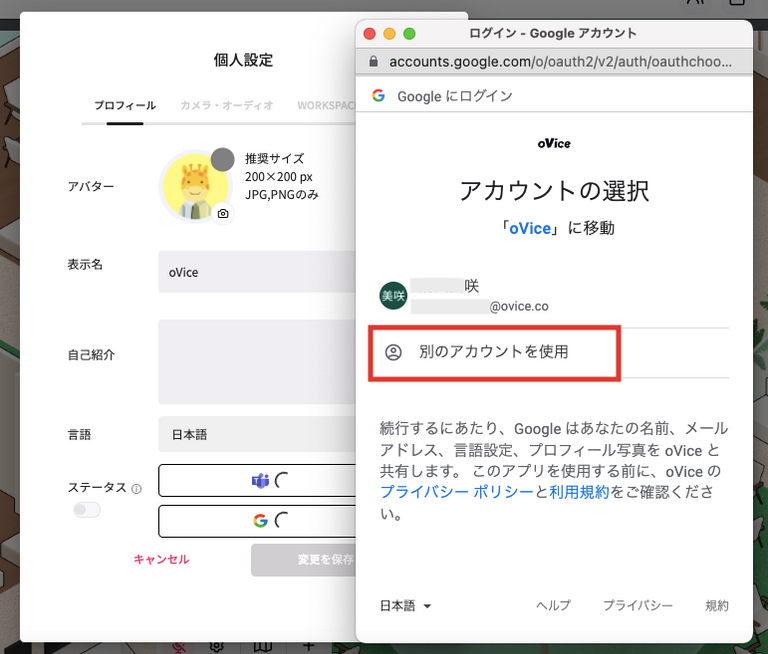Close the Google login window with red button
Screen dimensions: 768x654
(x=370, y=33)
